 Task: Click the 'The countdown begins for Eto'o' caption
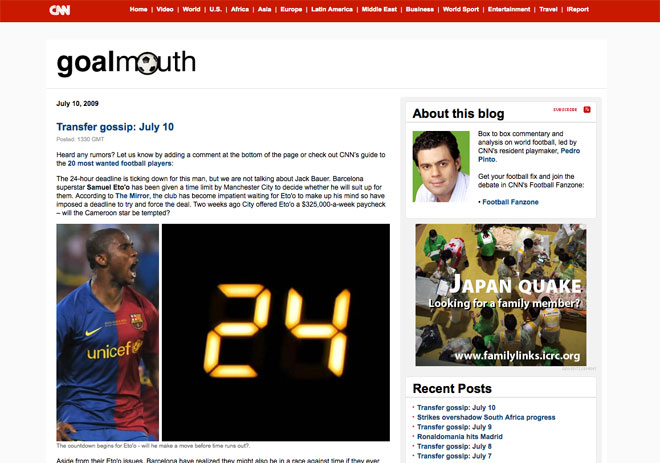tap(153, 446)
